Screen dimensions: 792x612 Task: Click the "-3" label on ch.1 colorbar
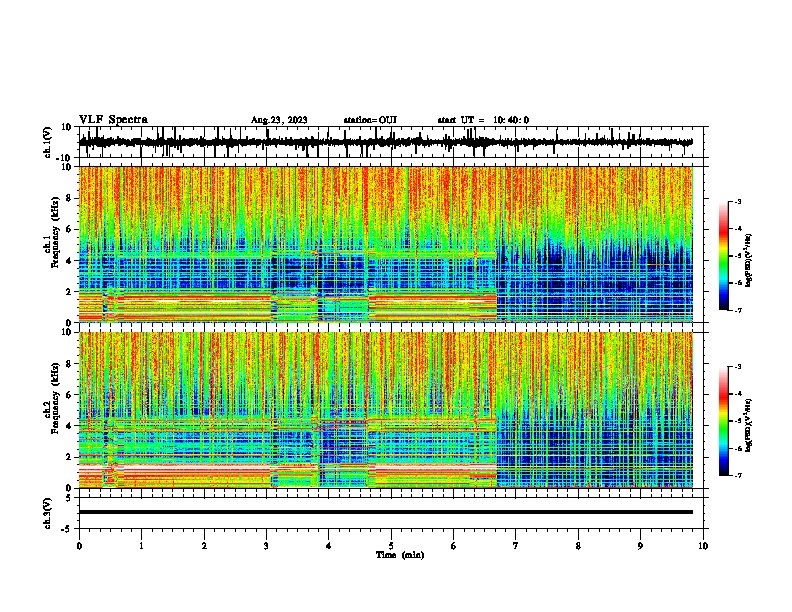(737, 201)
